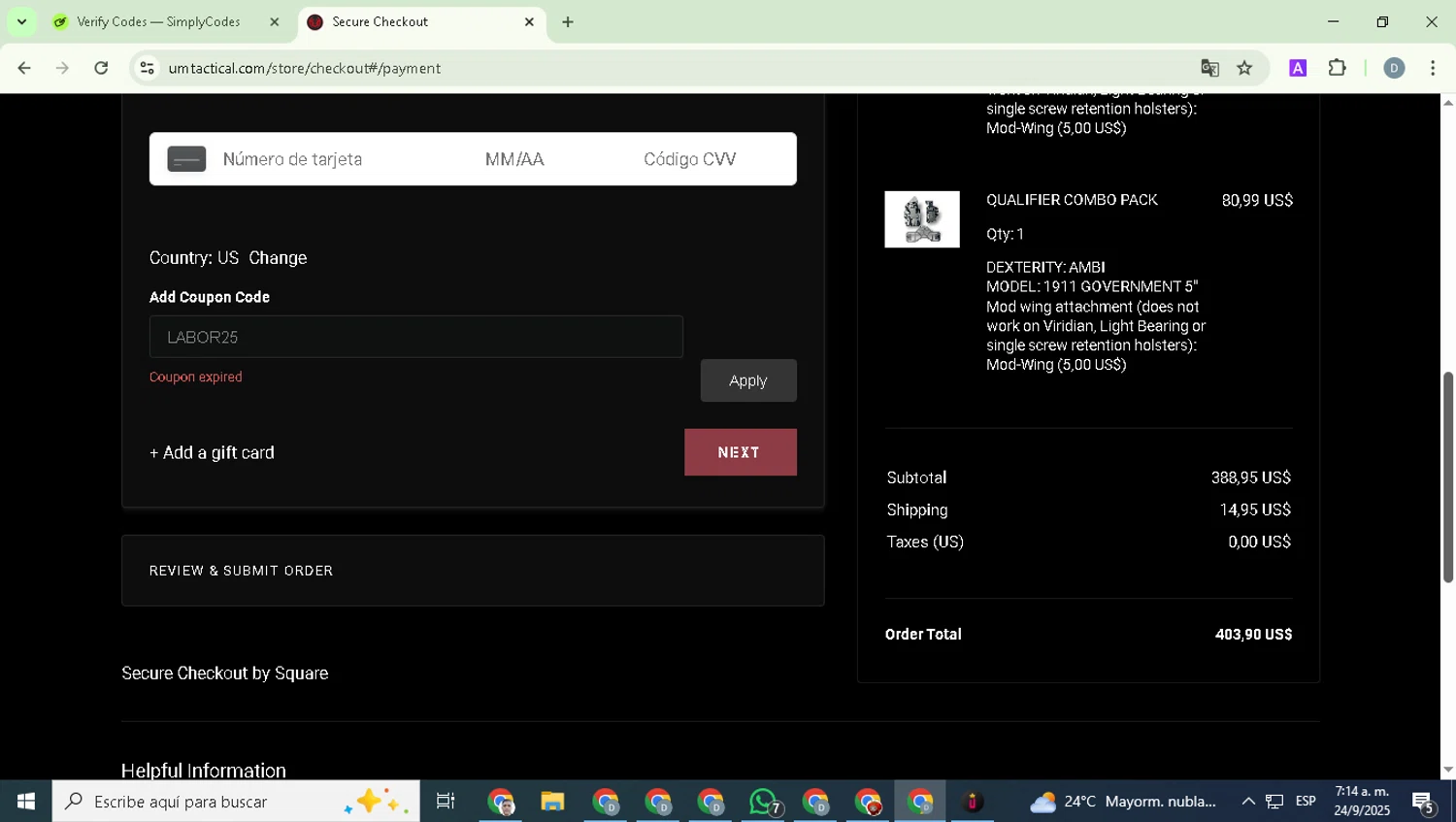Click the Número de tarjeta field
The width and height of the screenshot is (1456, 822).
click(292, 159)
